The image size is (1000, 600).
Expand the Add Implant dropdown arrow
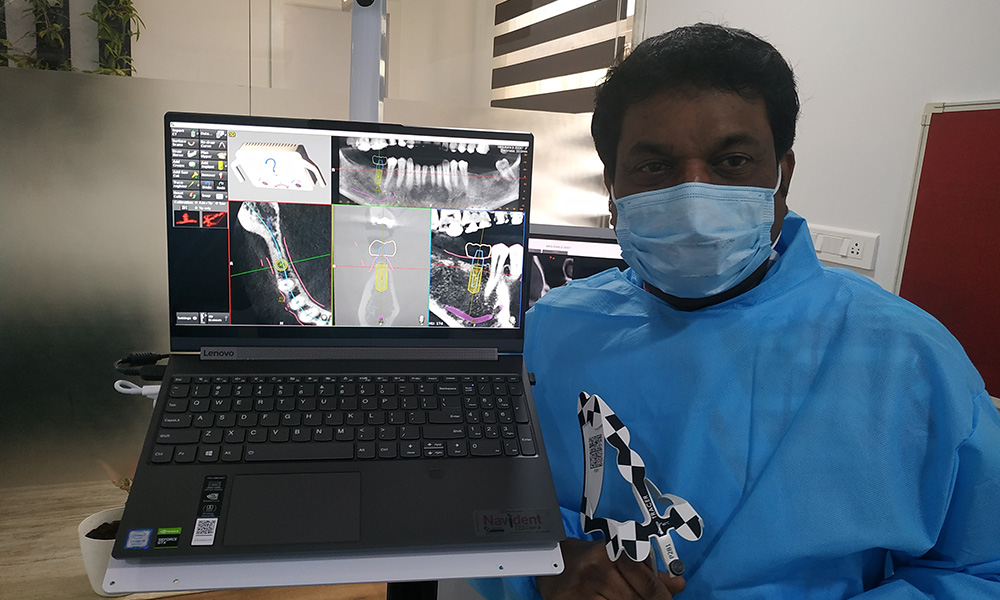[226, 166]
